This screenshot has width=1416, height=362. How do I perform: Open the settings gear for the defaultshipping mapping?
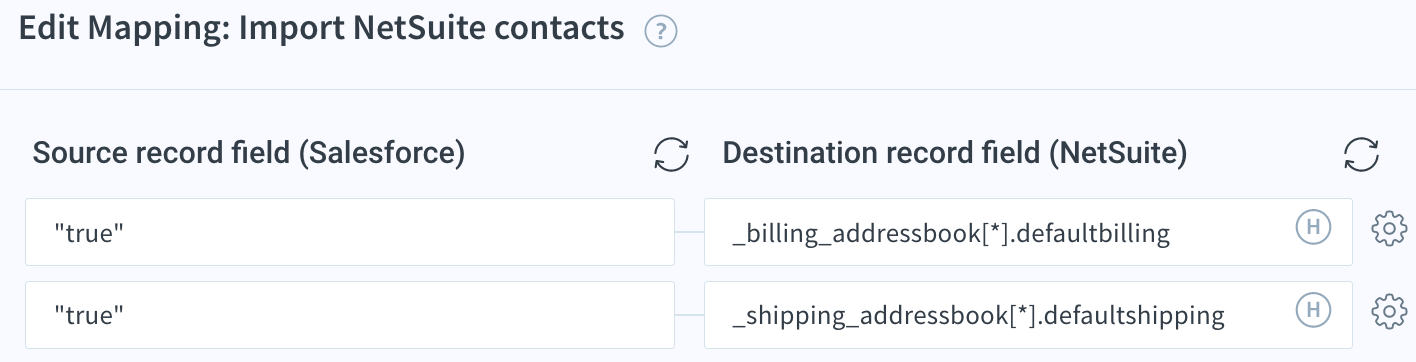(x=1389, y=312)
